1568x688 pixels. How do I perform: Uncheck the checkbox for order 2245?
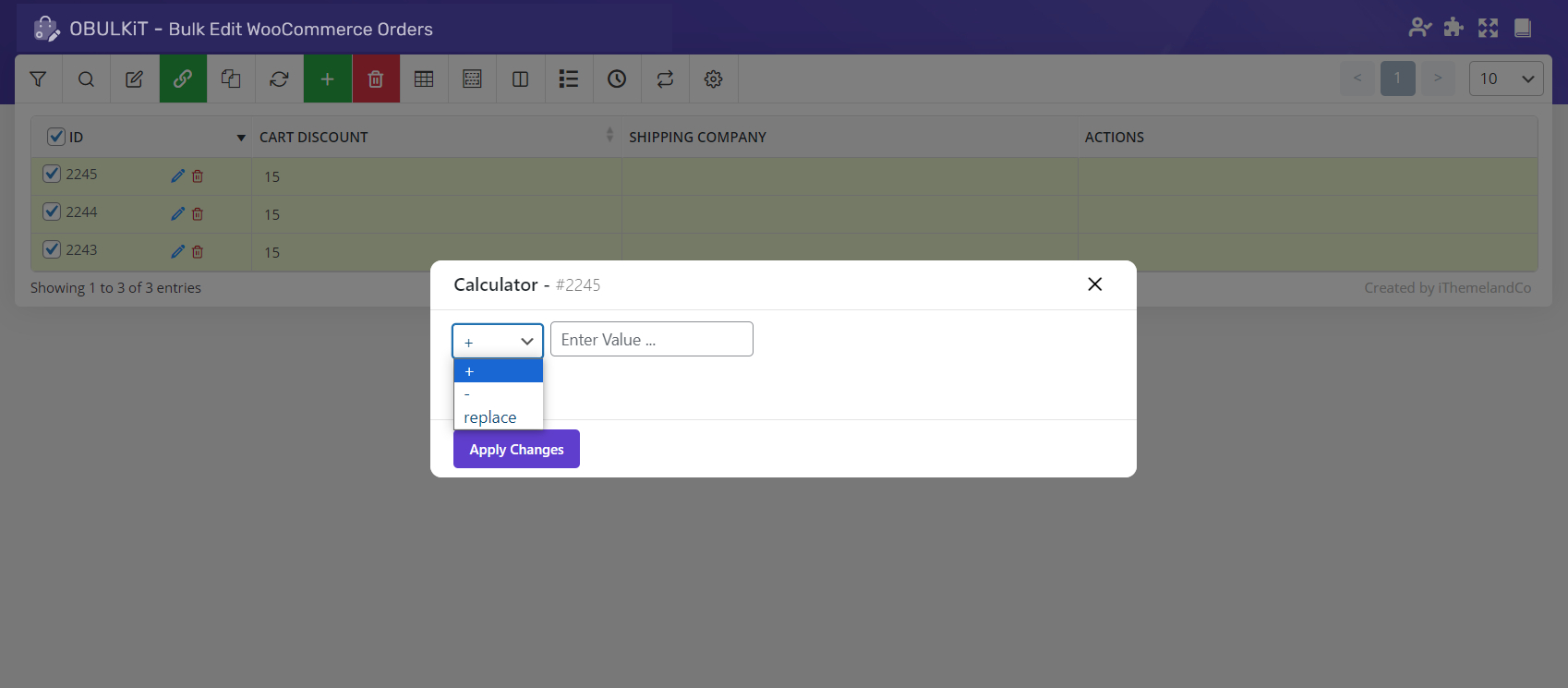tap(53, 174)
